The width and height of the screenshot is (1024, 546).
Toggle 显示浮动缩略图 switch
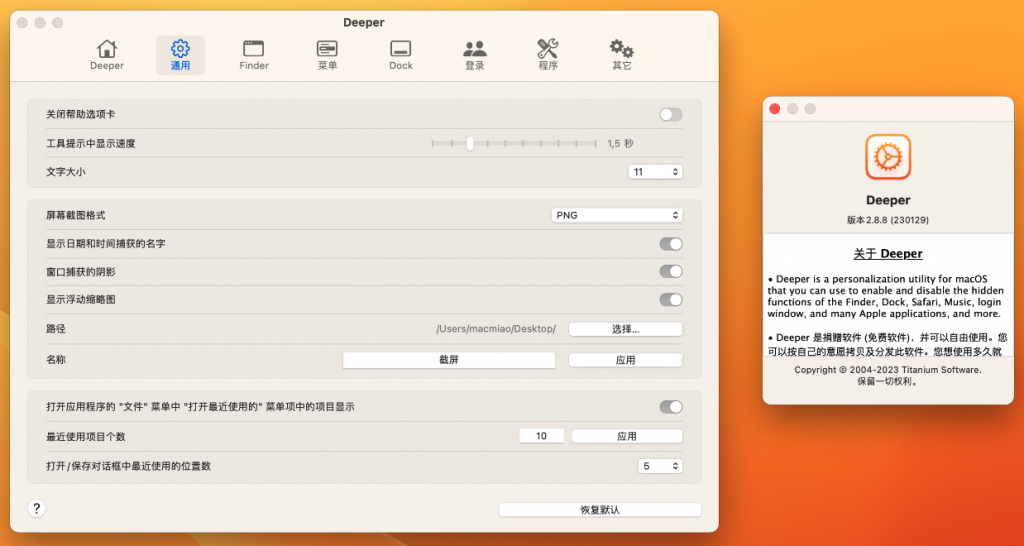tap(671, 300)
